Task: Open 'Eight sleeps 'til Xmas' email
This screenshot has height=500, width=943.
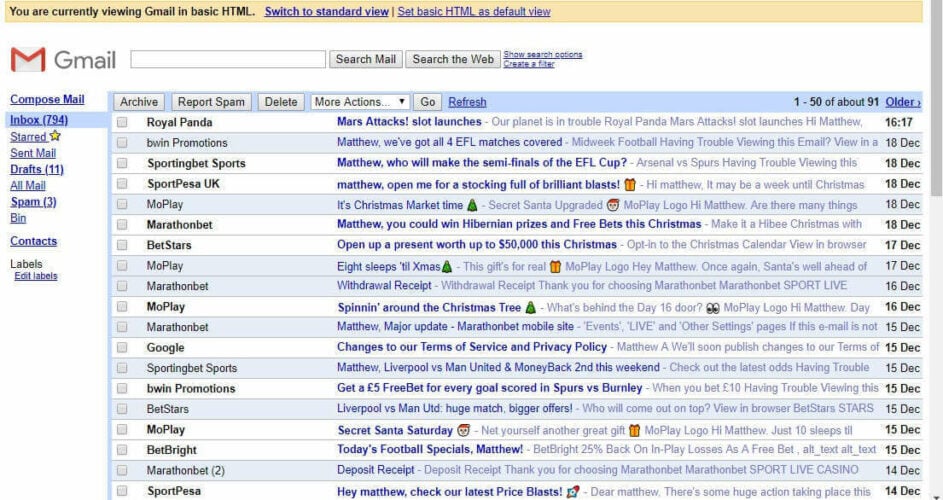Action: [395, 266]
